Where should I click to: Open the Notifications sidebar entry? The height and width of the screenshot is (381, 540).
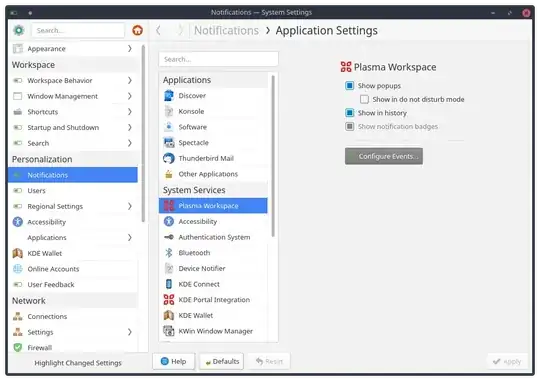coord(73,175)
